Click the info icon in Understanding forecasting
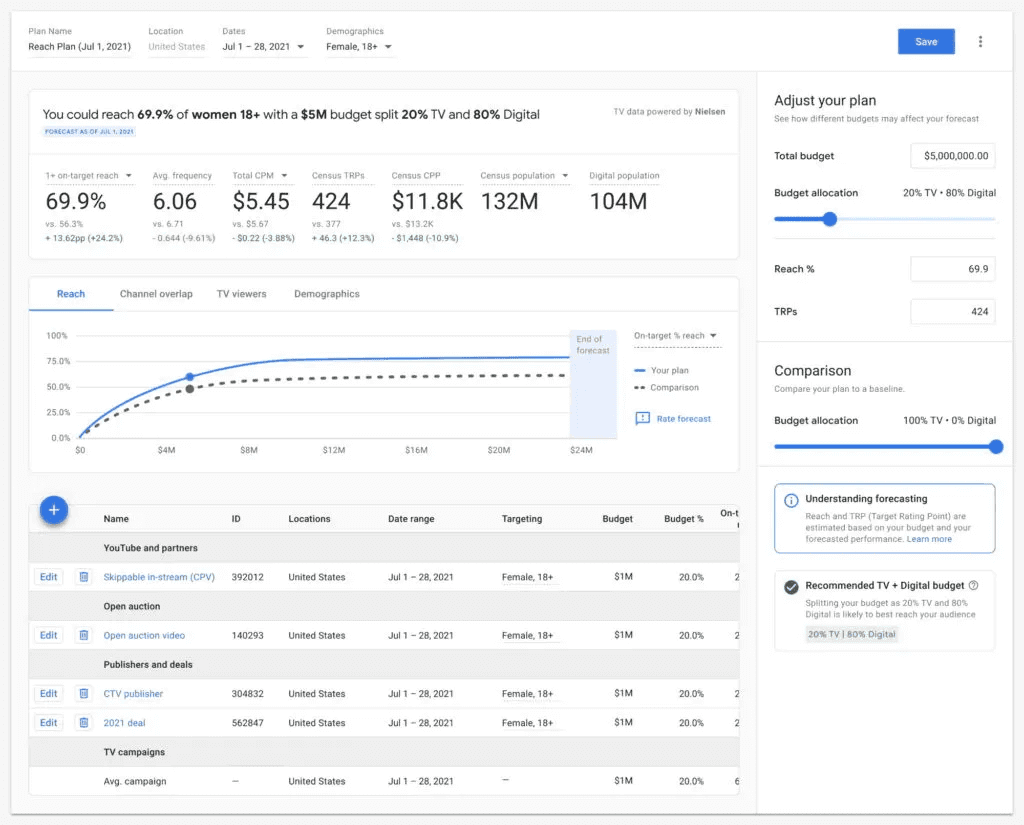1024x825 pixels. click(791, 499)
